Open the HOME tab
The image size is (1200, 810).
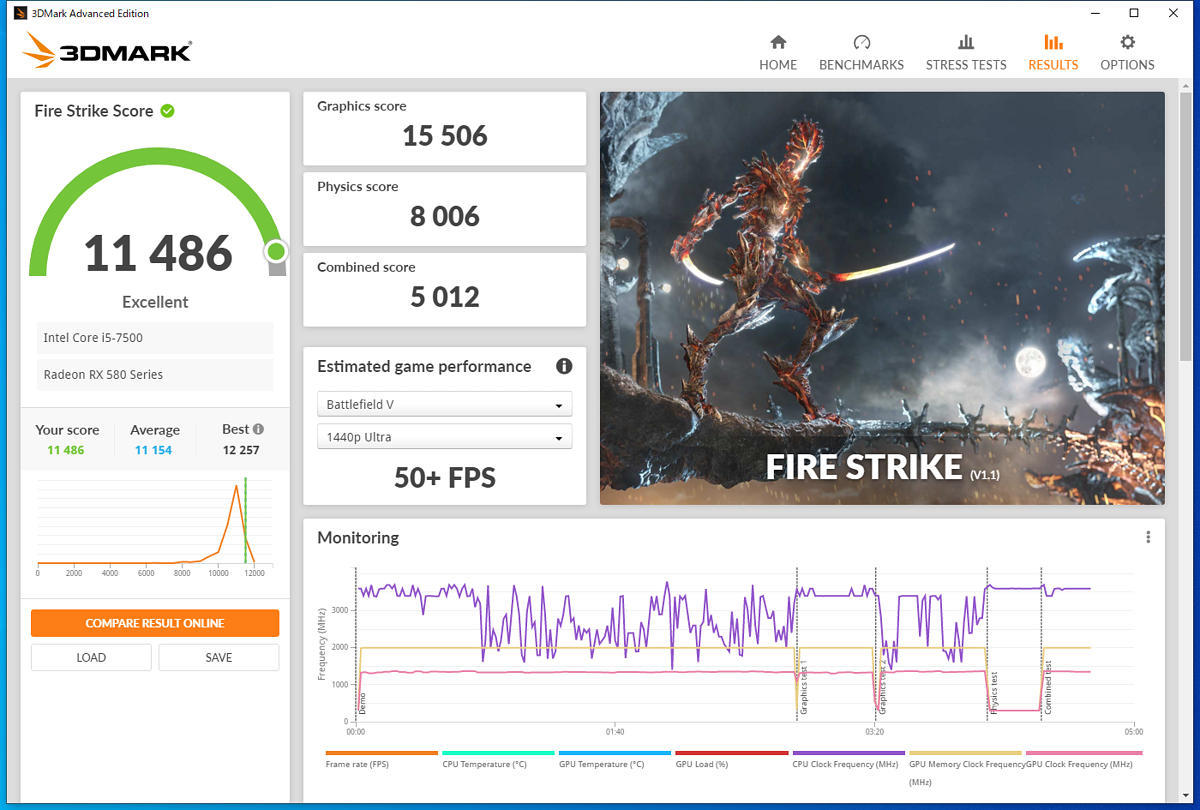[778, 53]
